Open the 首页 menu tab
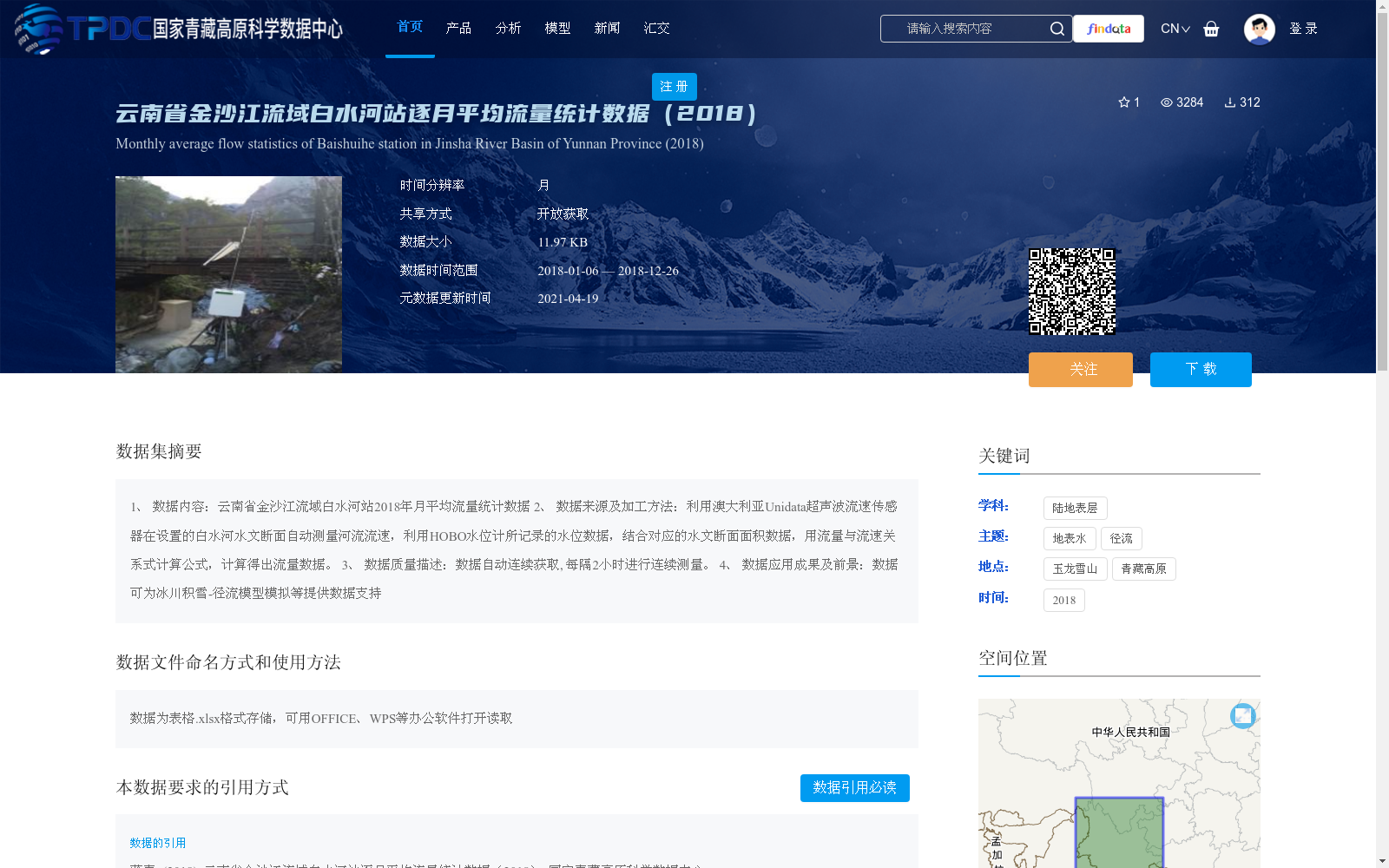 click(x=410, y=27)
